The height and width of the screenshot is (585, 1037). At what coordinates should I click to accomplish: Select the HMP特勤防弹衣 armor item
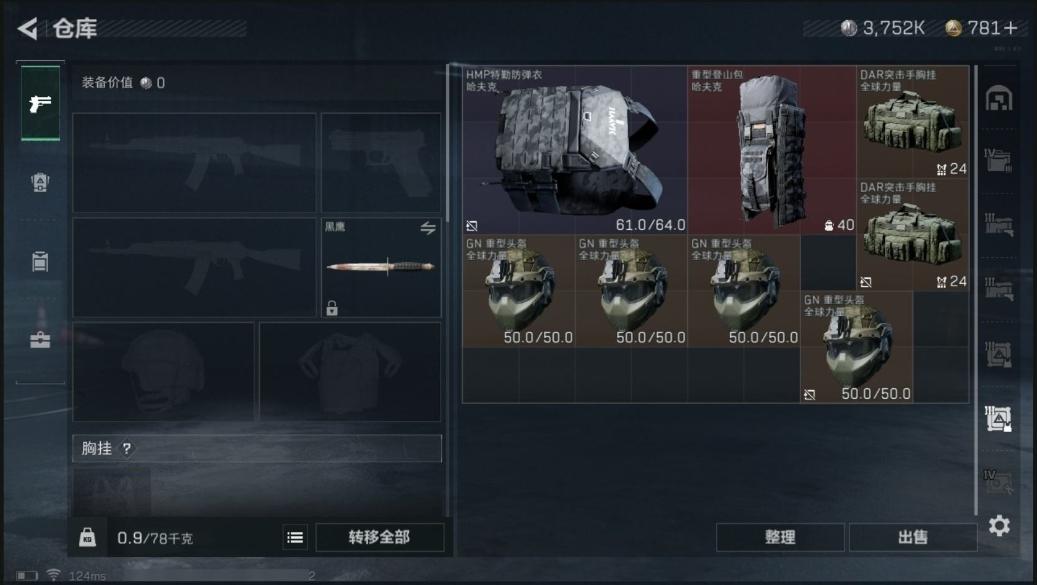(x=575, y=150)
